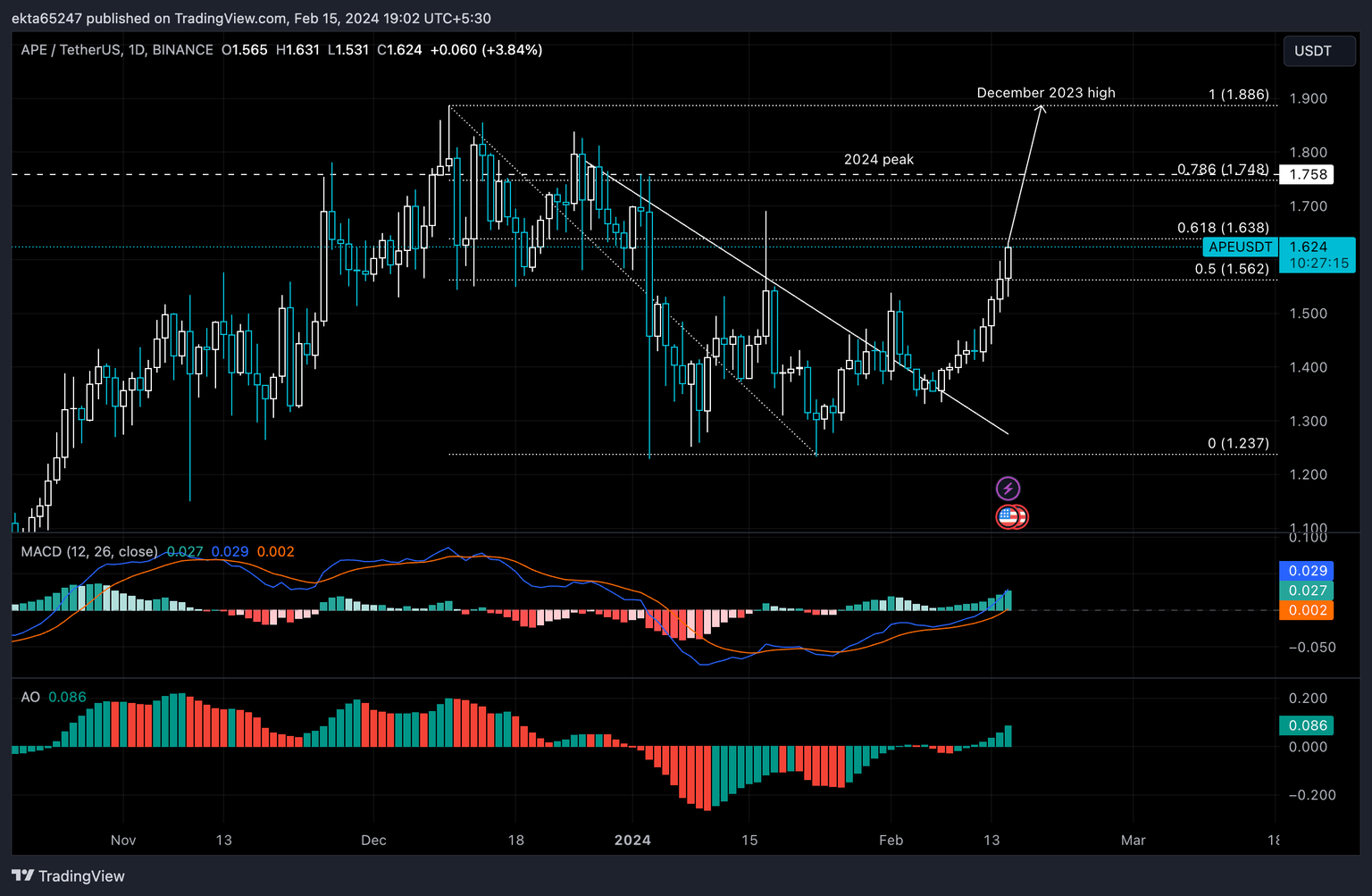
Task: Click the 'Nov' time axis label
Action: 123,840
